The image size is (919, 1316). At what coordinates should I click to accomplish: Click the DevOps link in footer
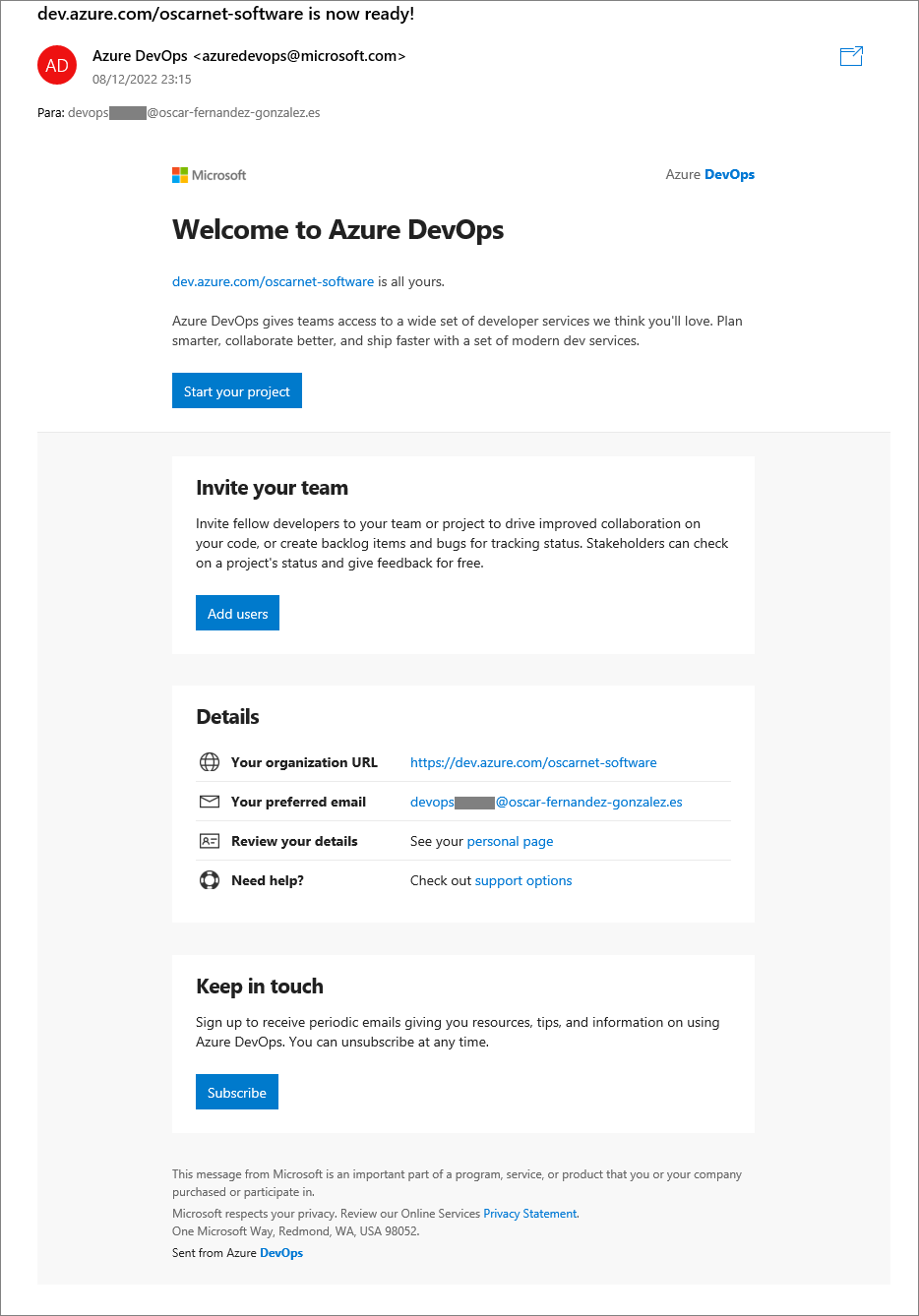point(281,1253)
